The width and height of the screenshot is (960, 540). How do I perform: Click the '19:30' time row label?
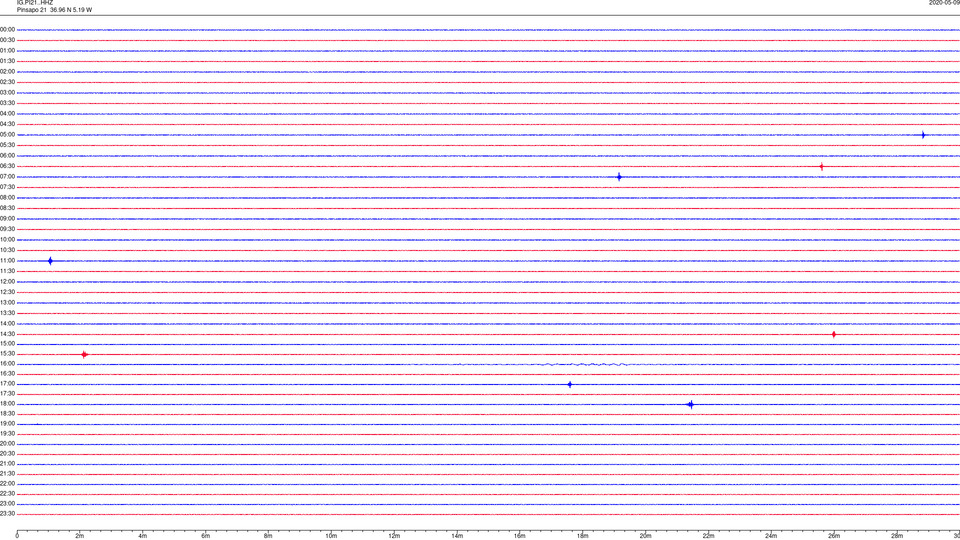7,433
